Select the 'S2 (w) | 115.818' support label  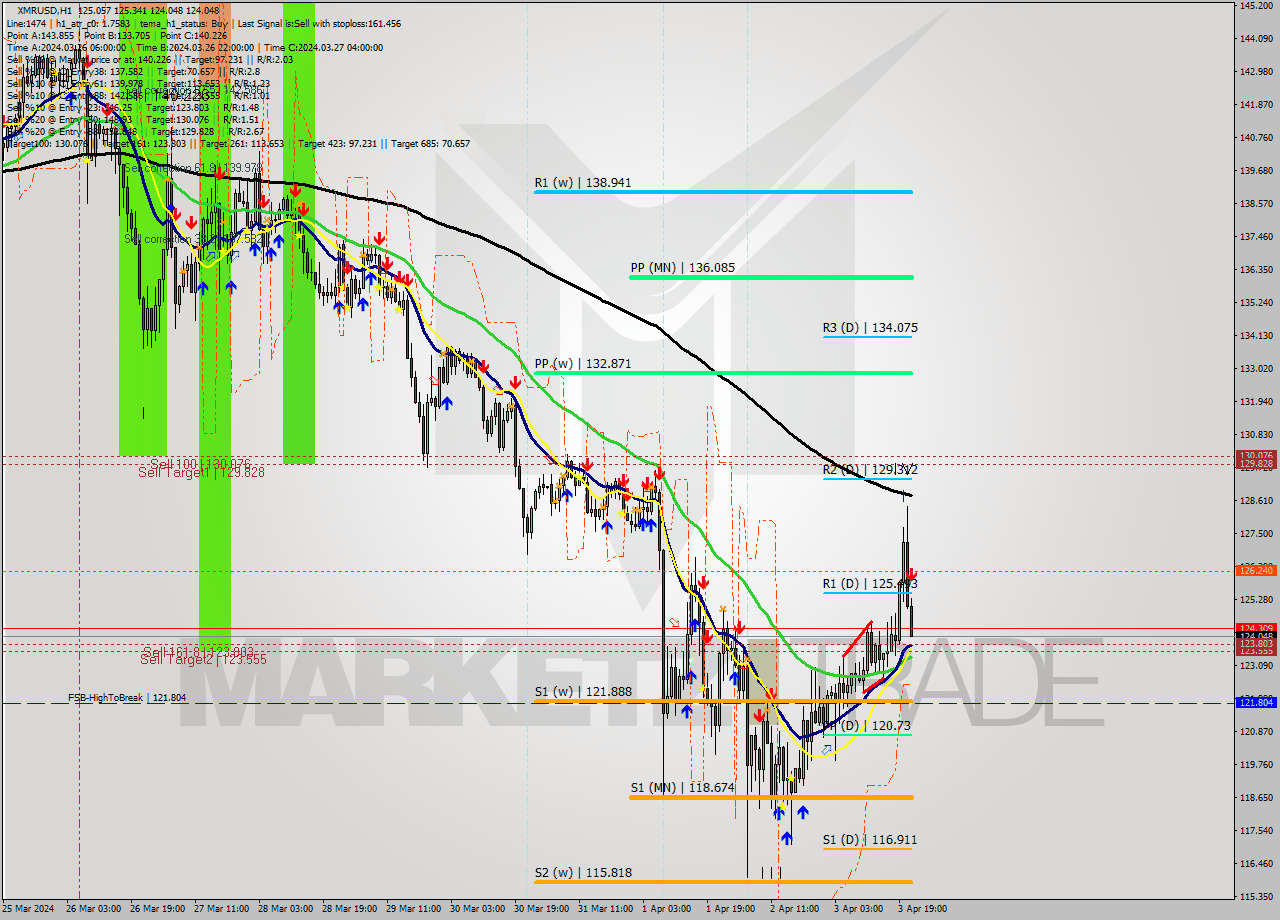pos(582,873)
